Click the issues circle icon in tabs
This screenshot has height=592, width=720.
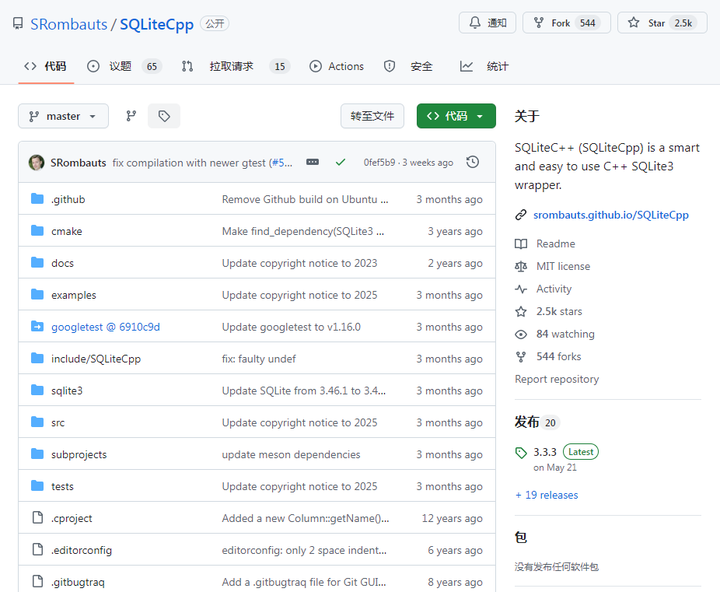(x=93, y=66)
